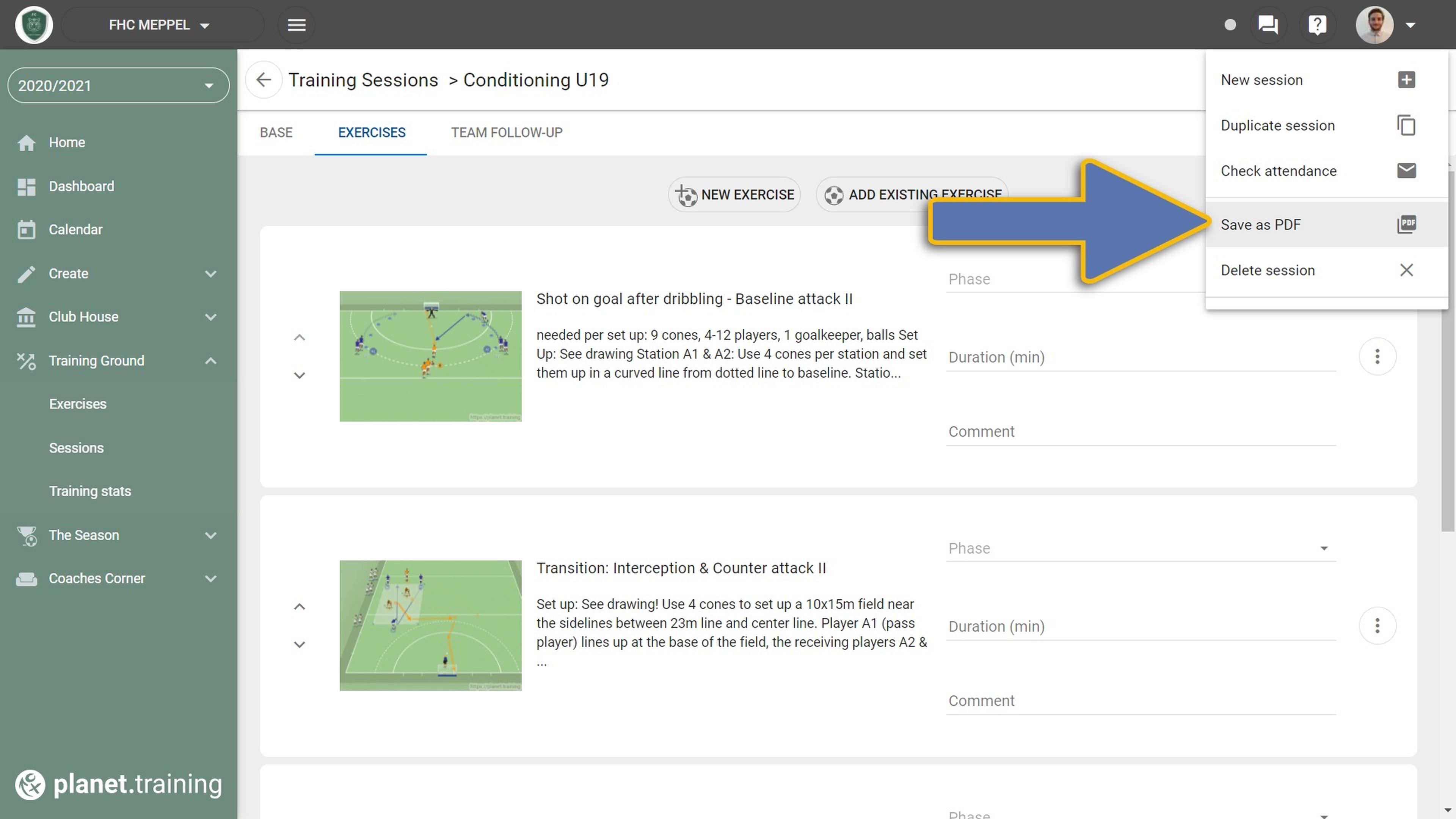Move Shot on goal exercise down
Screen dimensions: 1456x819
[x=300, y=375]
